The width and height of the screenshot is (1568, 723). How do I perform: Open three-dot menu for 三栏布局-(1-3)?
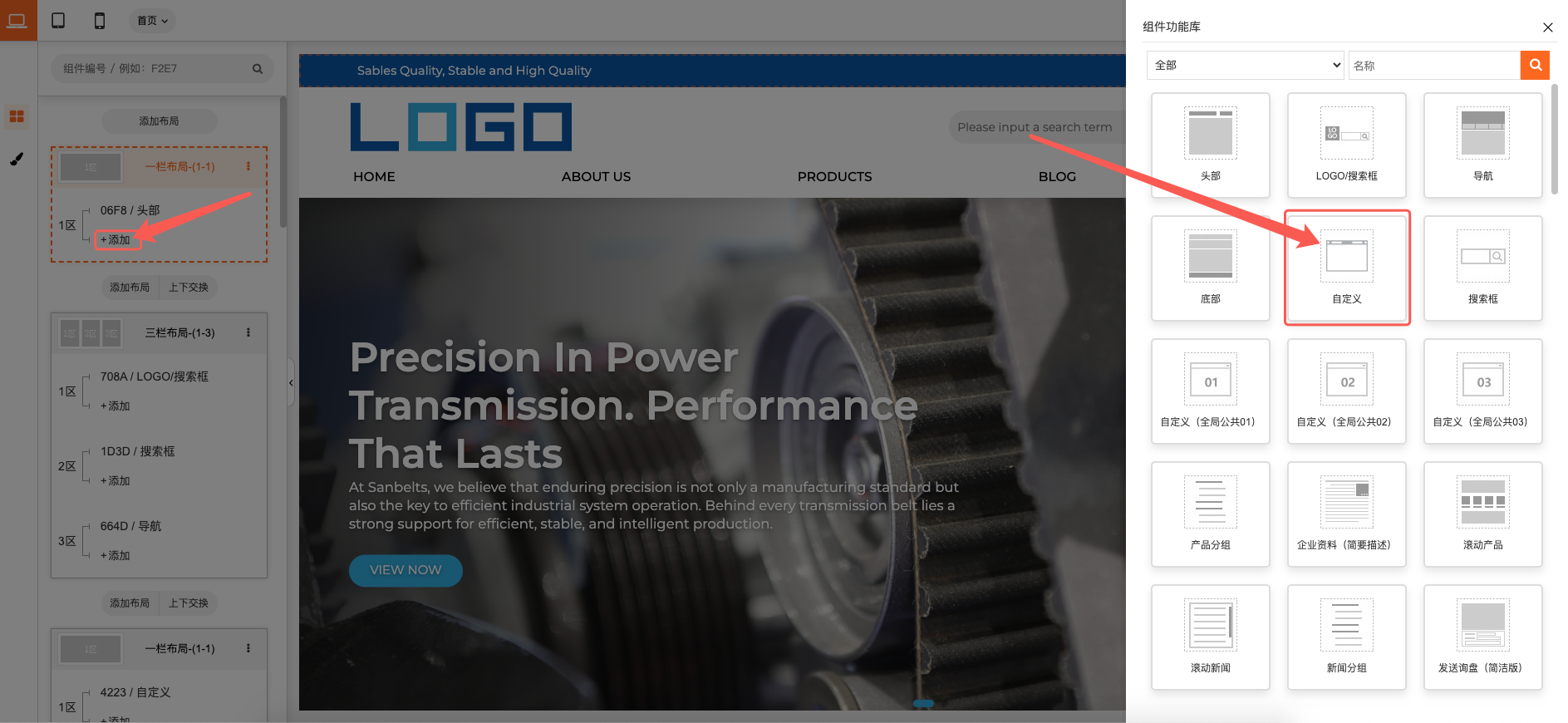click(x=248, y=332)
